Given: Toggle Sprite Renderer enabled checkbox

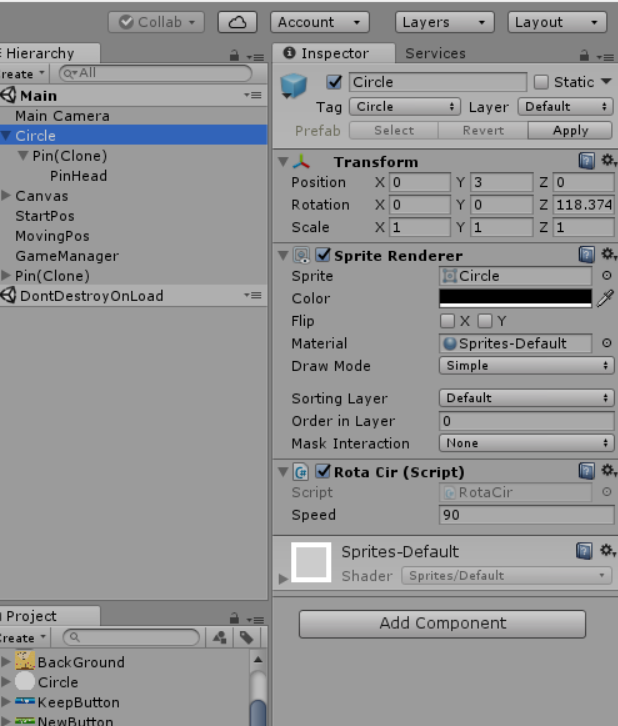Looking at the screenshot, I should click(323, 255).
